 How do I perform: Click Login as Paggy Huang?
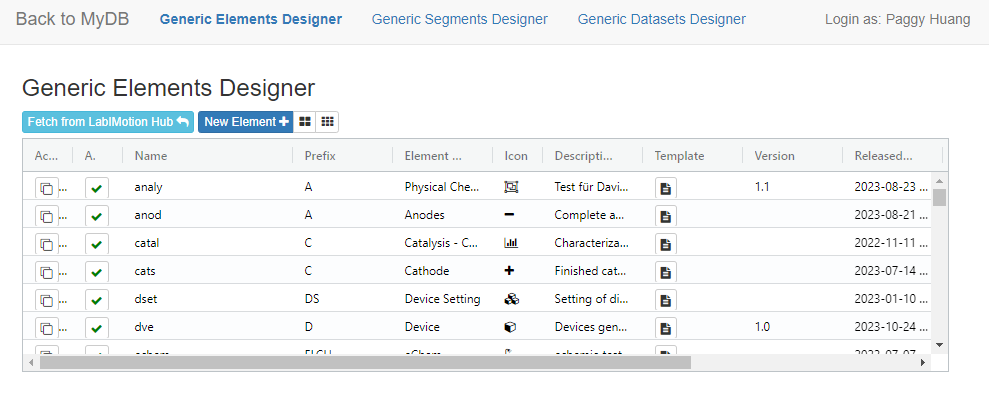898,20
